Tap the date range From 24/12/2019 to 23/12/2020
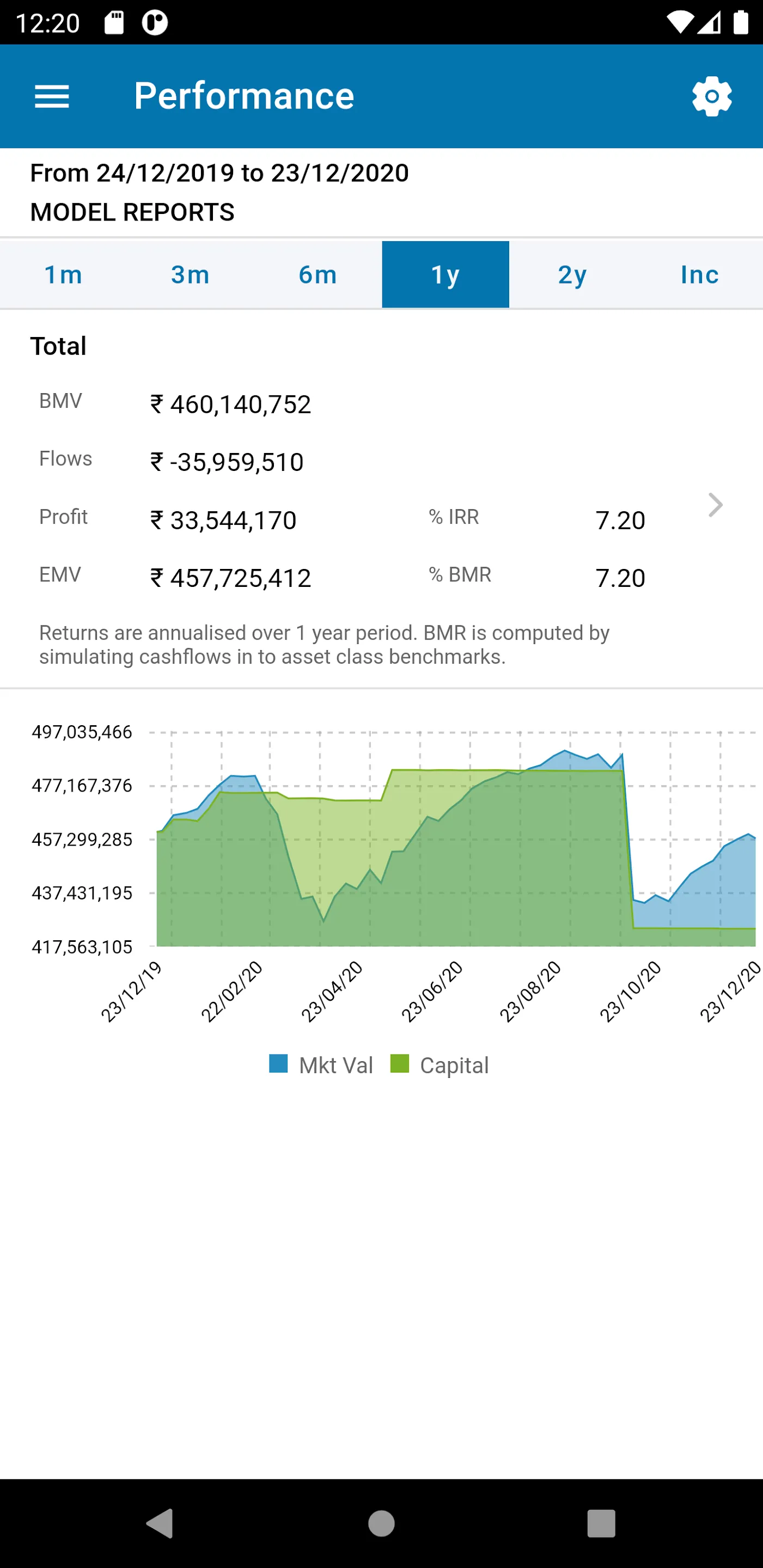The width and height of the screenshot is (763, 1568). point(219,173)
